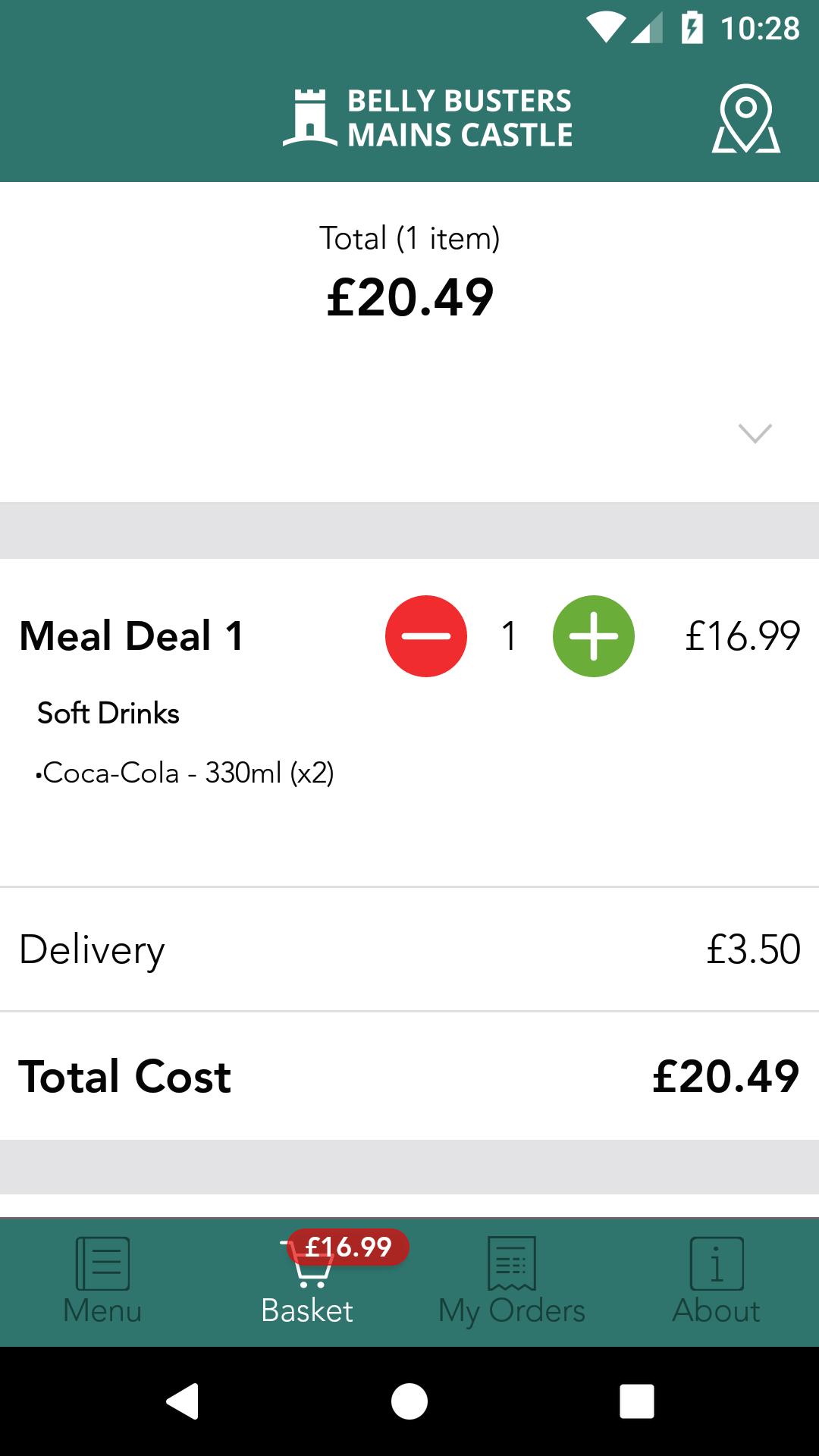Tap the Android recent apps button
The height and width of the screenshot is (1456, 819).
(x=637, y=1401)
